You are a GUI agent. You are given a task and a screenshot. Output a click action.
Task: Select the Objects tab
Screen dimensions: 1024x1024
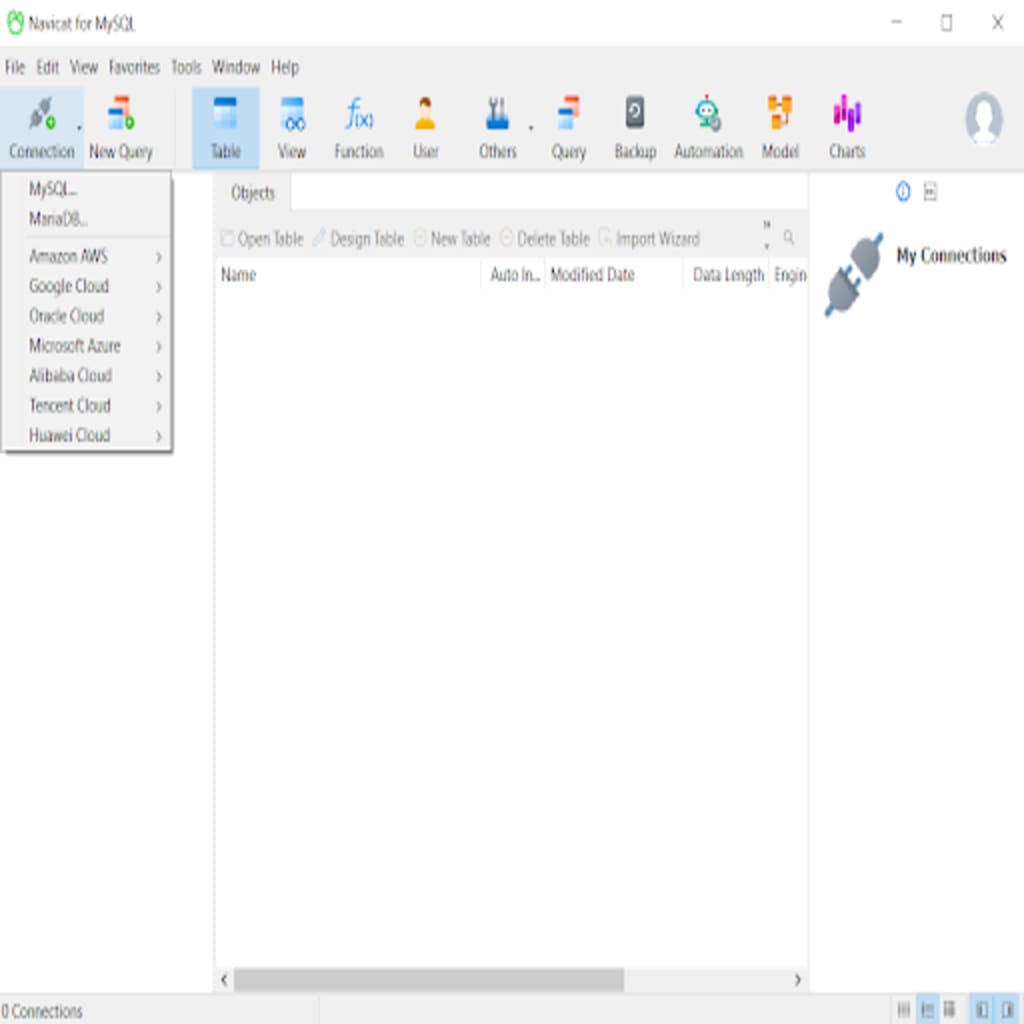click(253, 193)
